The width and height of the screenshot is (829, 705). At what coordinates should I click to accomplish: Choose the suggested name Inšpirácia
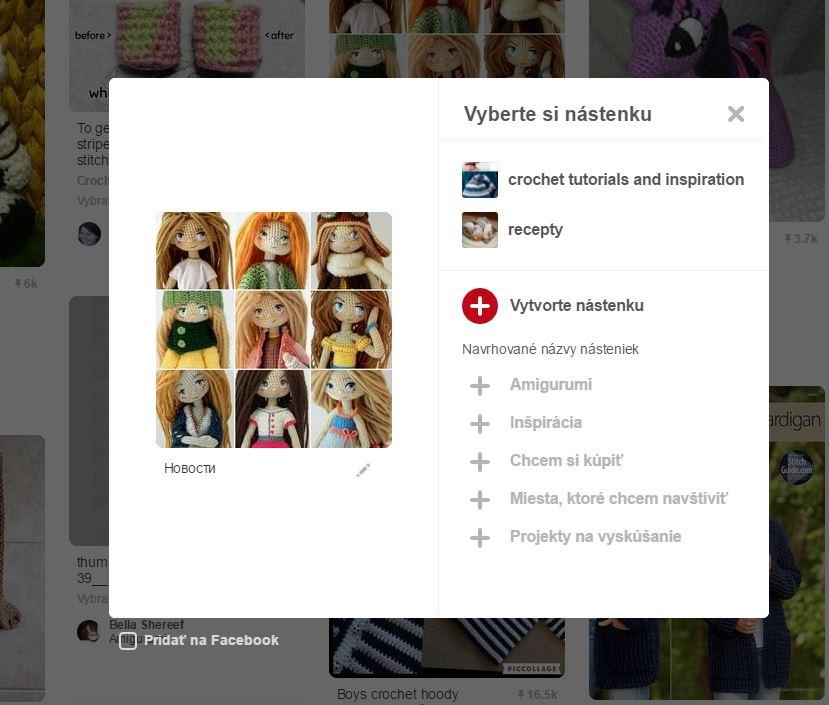[x=545, y=423]
